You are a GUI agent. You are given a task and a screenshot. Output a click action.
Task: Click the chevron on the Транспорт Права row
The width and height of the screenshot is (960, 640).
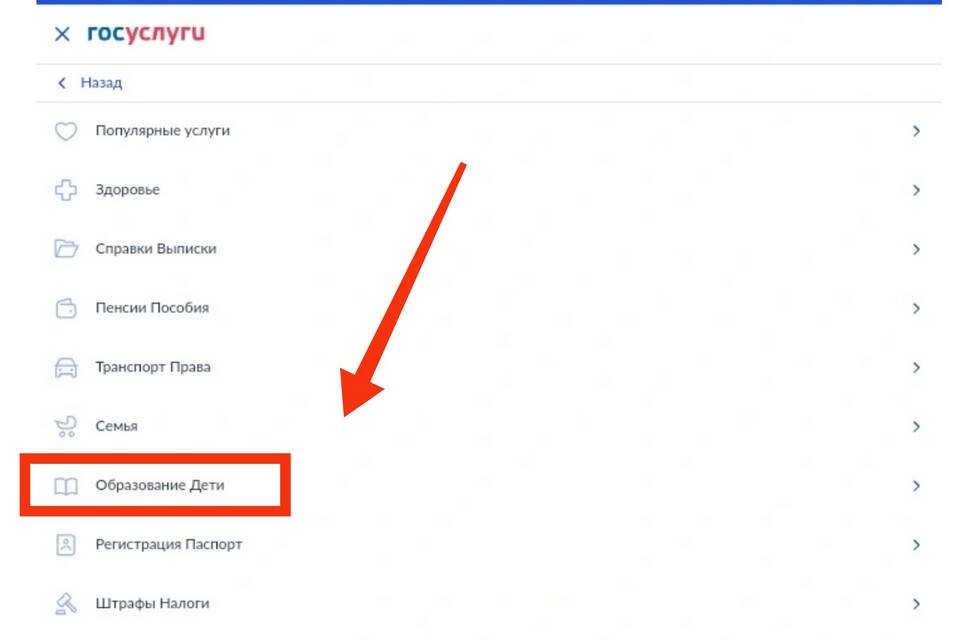point(916,367)
